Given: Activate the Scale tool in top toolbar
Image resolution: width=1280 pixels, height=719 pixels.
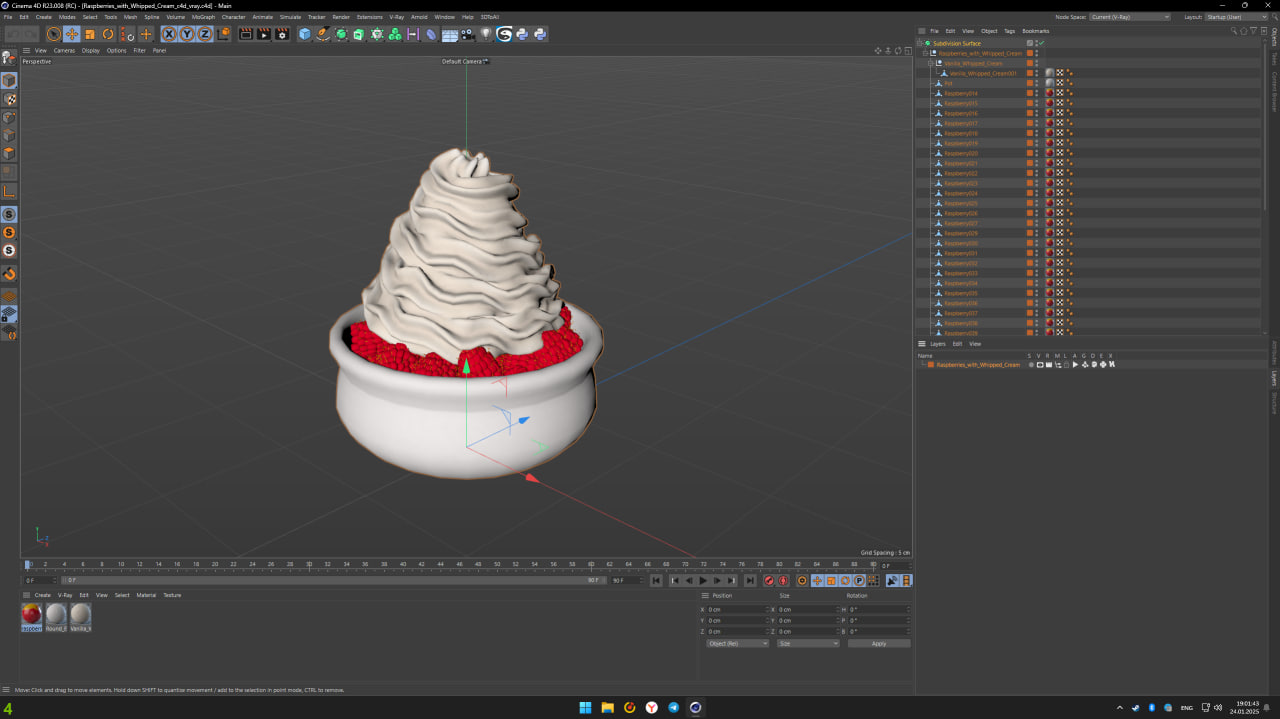Looking at the screenshot, I should point(90,34).
